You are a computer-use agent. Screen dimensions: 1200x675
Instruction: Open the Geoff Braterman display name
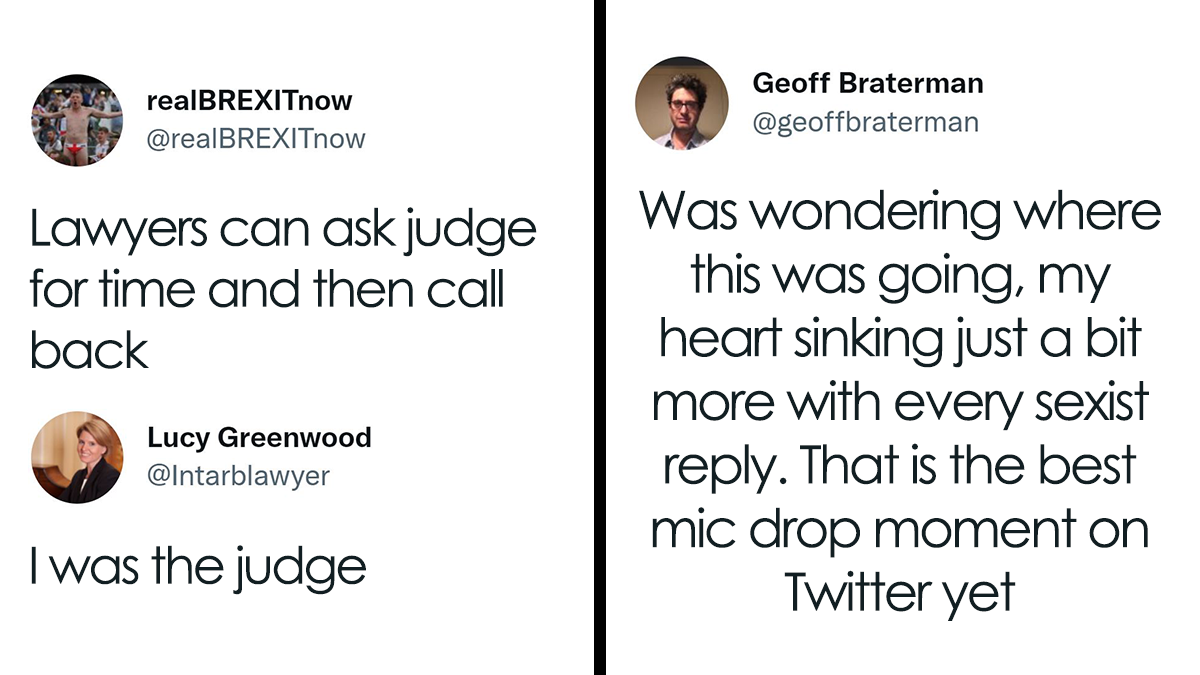(868, 83)
